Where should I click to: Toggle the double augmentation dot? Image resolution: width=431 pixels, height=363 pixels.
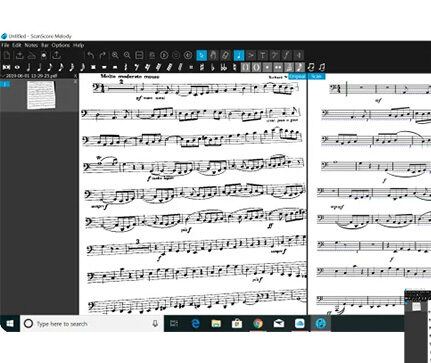[278, 67]
